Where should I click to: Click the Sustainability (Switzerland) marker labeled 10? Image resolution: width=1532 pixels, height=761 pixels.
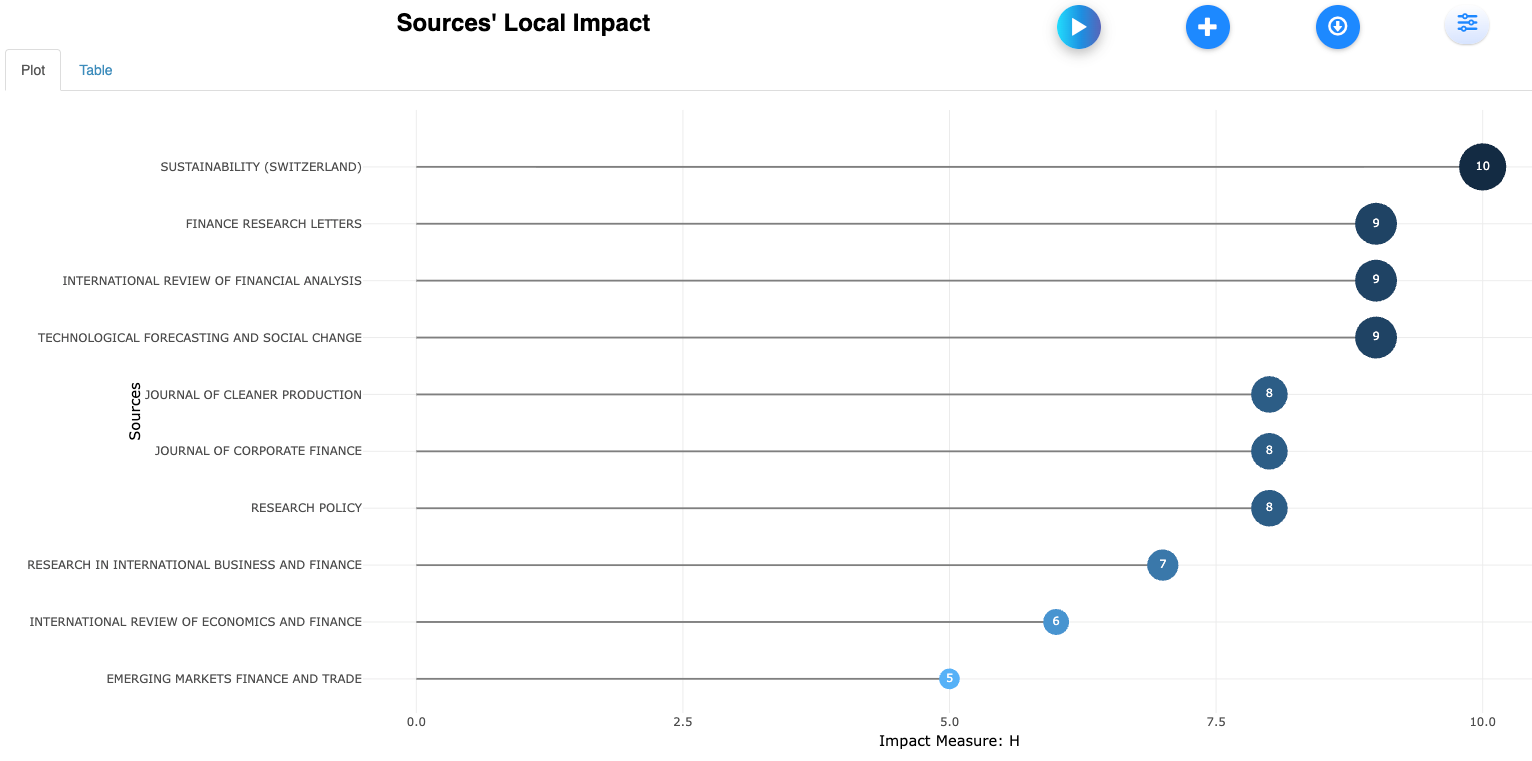click(1482, 167)
